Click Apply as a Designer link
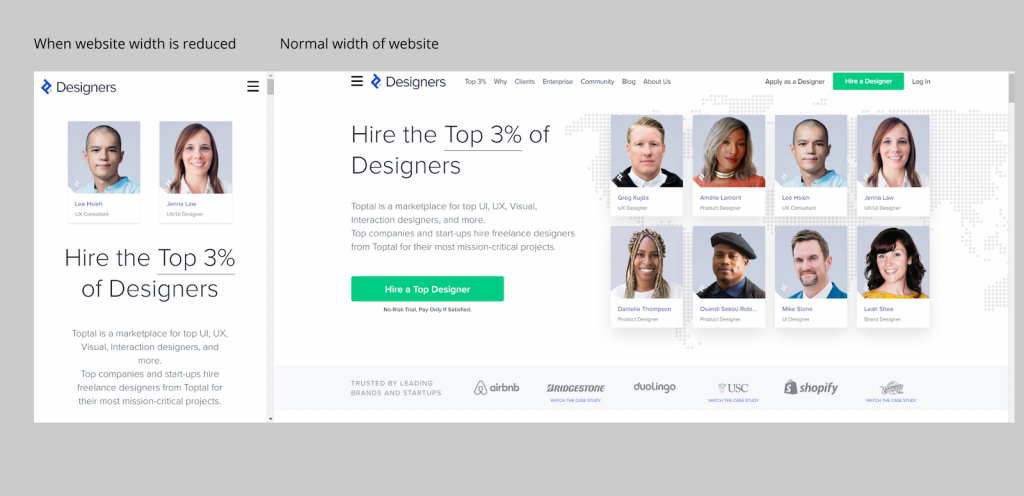This screenshot has height=496, width=1024. [x=795, y=82]
